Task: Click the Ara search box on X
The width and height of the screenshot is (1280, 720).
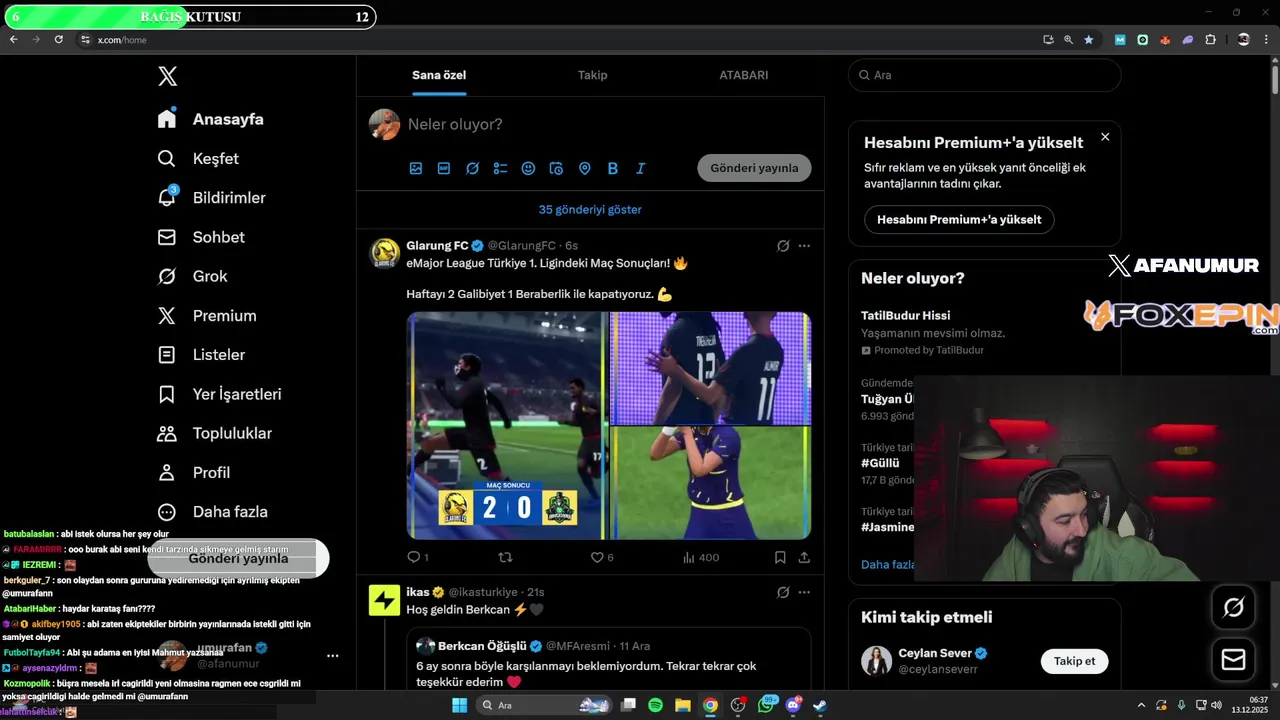Action: (985, 75)
